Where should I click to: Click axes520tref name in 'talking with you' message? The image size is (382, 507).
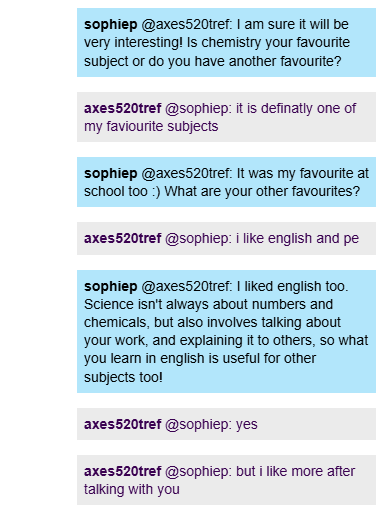coord(122,471)
